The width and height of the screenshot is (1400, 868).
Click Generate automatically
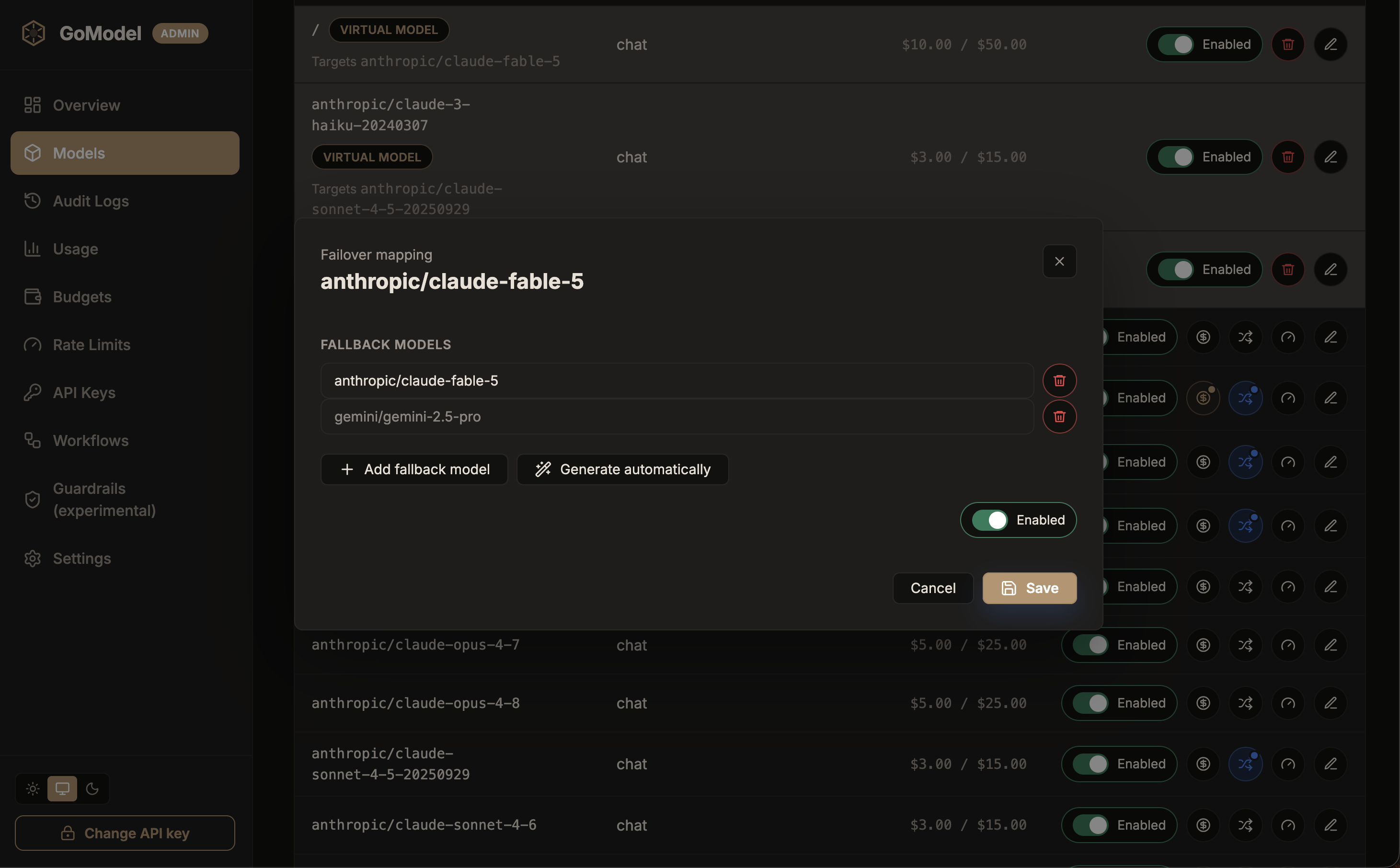tap(622, 469)
